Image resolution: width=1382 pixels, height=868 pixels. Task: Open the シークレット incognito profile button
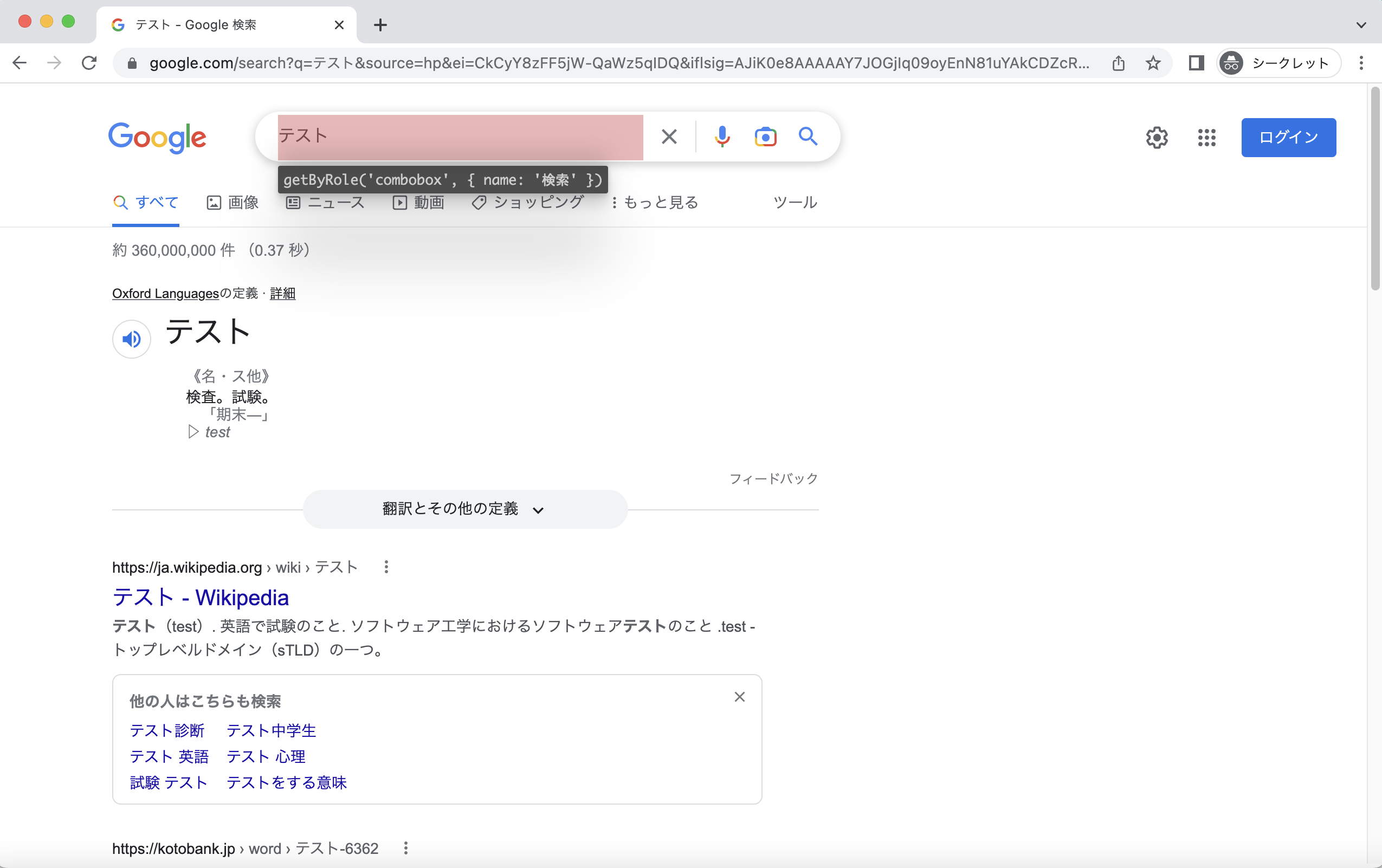click(x=1278, y=63)
